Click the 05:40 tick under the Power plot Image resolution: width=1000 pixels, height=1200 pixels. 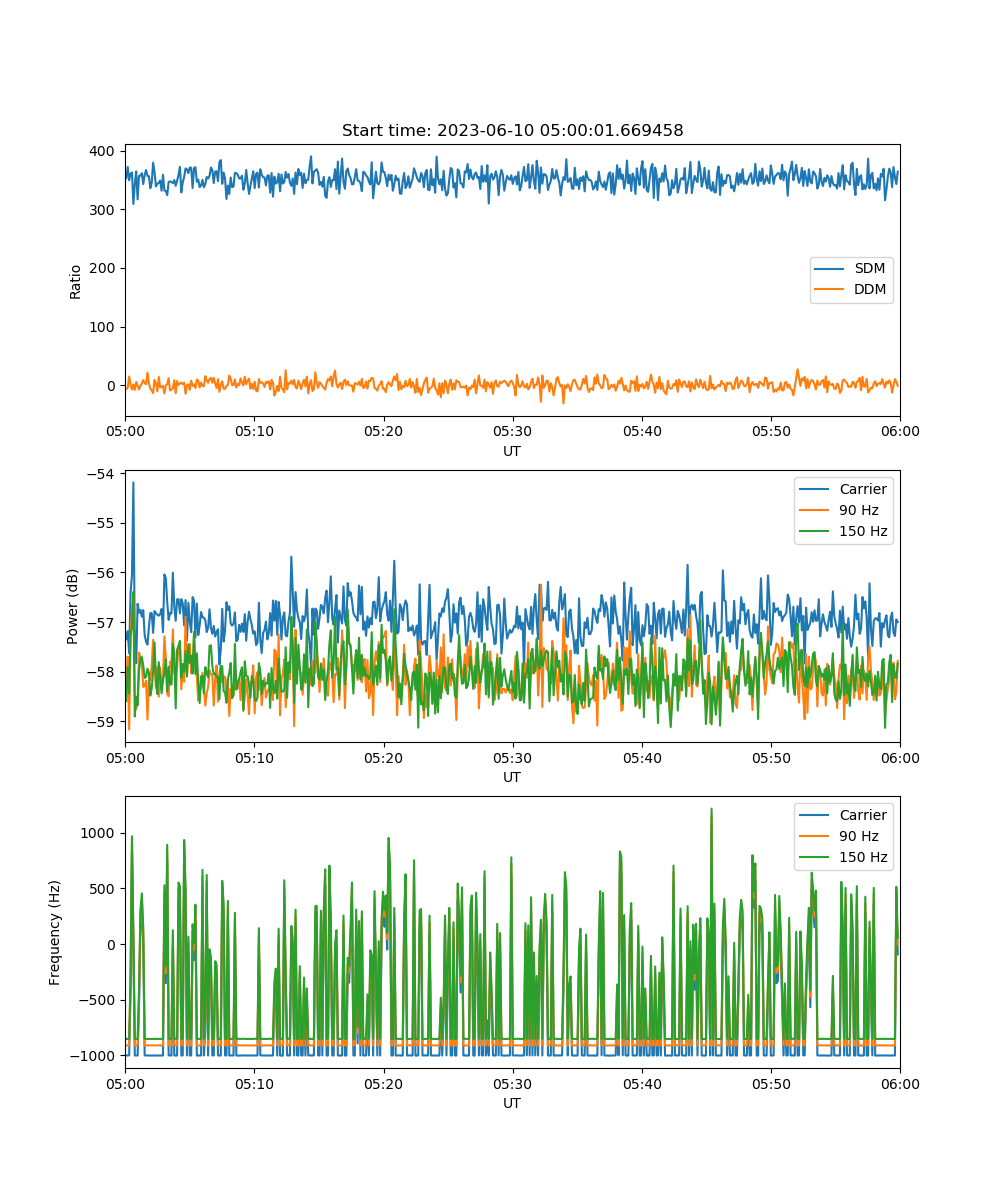(x=642, y=757)
